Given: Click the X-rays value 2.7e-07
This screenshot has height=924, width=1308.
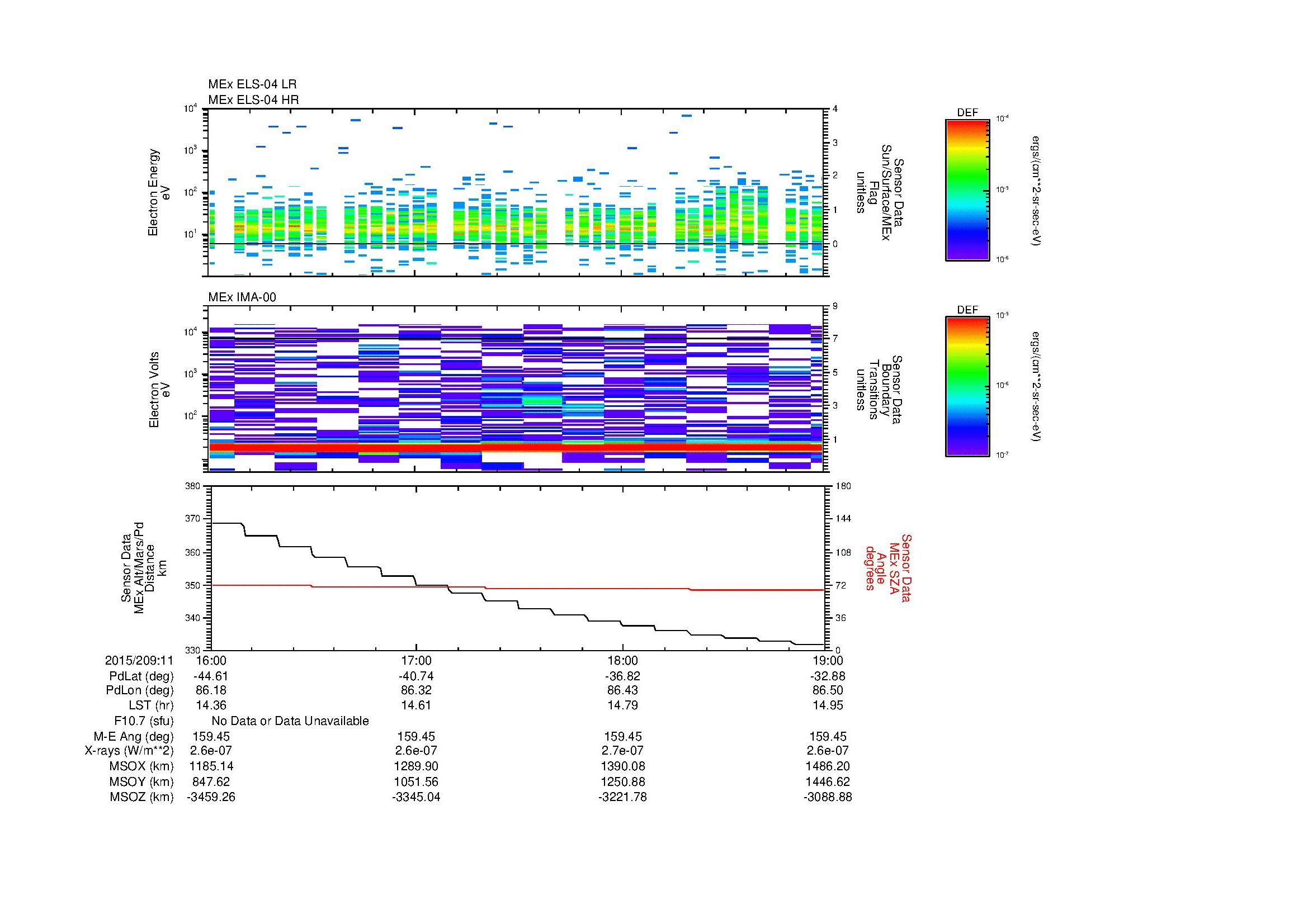Looking at the screenshot, I should point(622,751).
